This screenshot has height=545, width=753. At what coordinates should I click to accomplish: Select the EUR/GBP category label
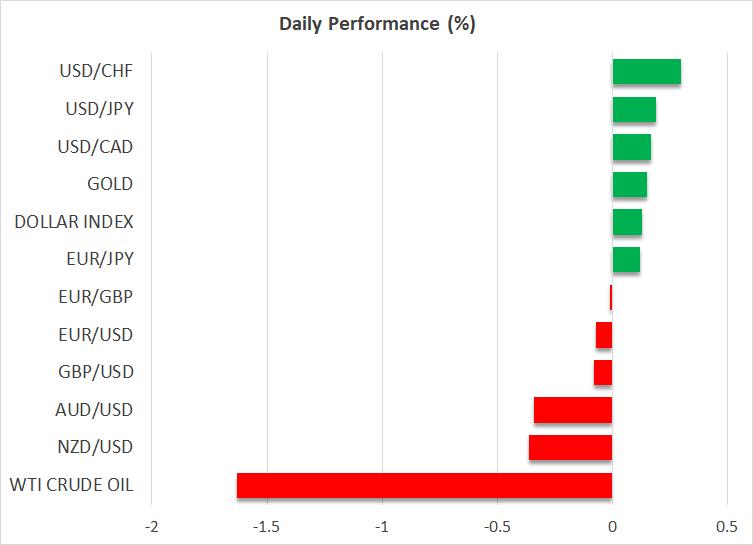96,297
